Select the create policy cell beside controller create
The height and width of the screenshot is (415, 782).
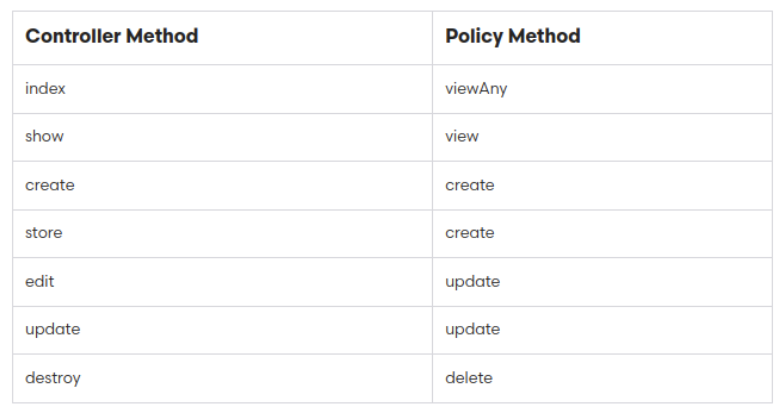(x=602, y=186)
